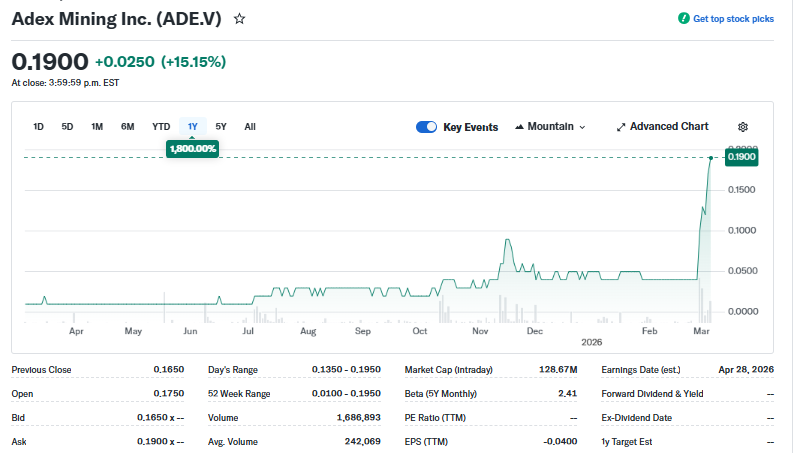
Task: Click the 0.1500 y-axis price label
Action: (x=742, y=190)
